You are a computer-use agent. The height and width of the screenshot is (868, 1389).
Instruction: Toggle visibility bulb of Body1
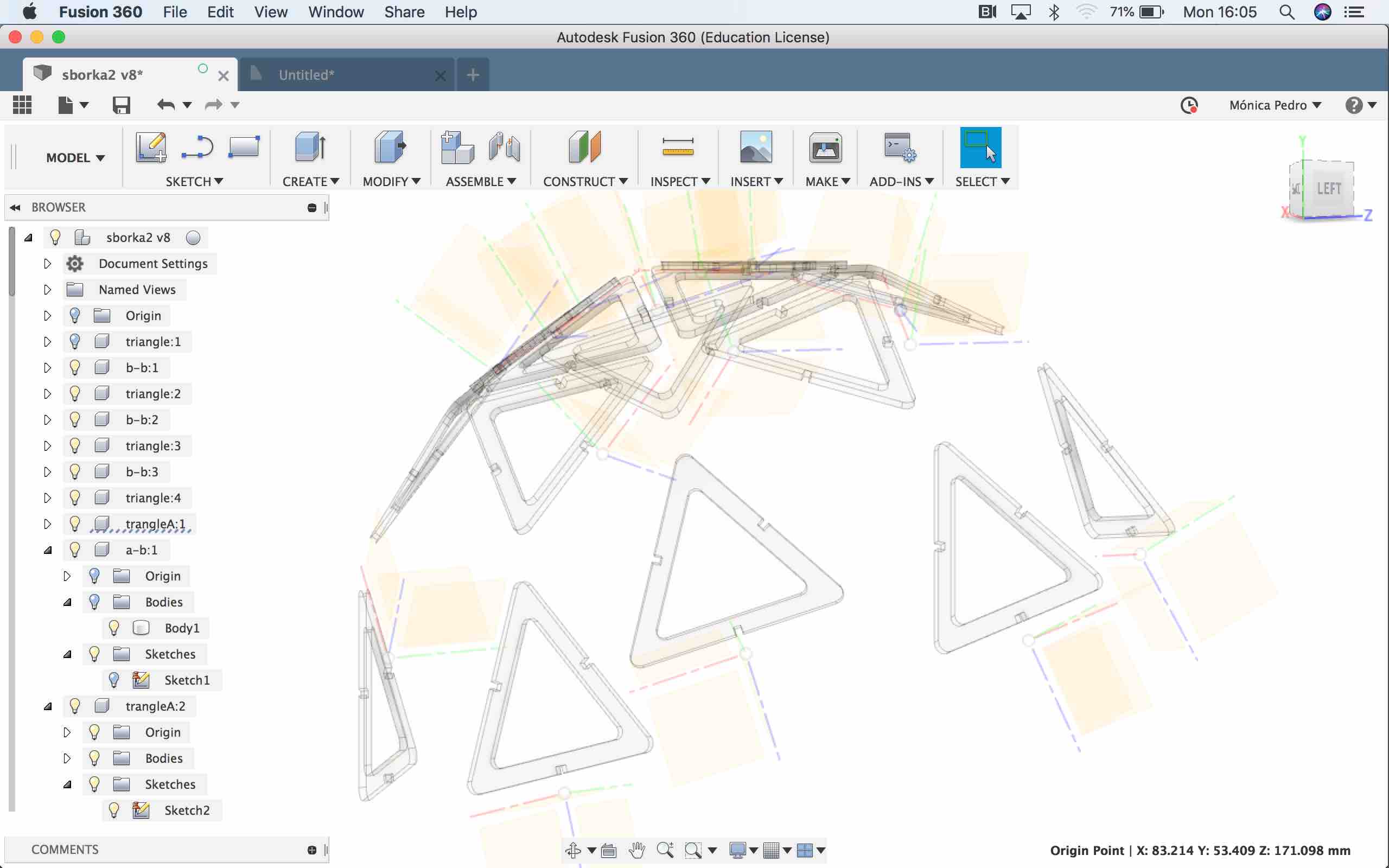[x=113, y=628]
